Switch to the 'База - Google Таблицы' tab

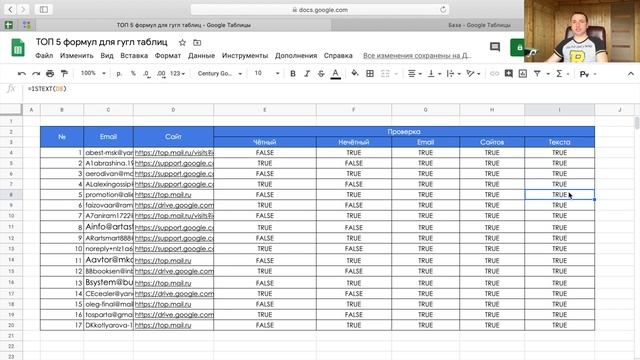point(479,25)
